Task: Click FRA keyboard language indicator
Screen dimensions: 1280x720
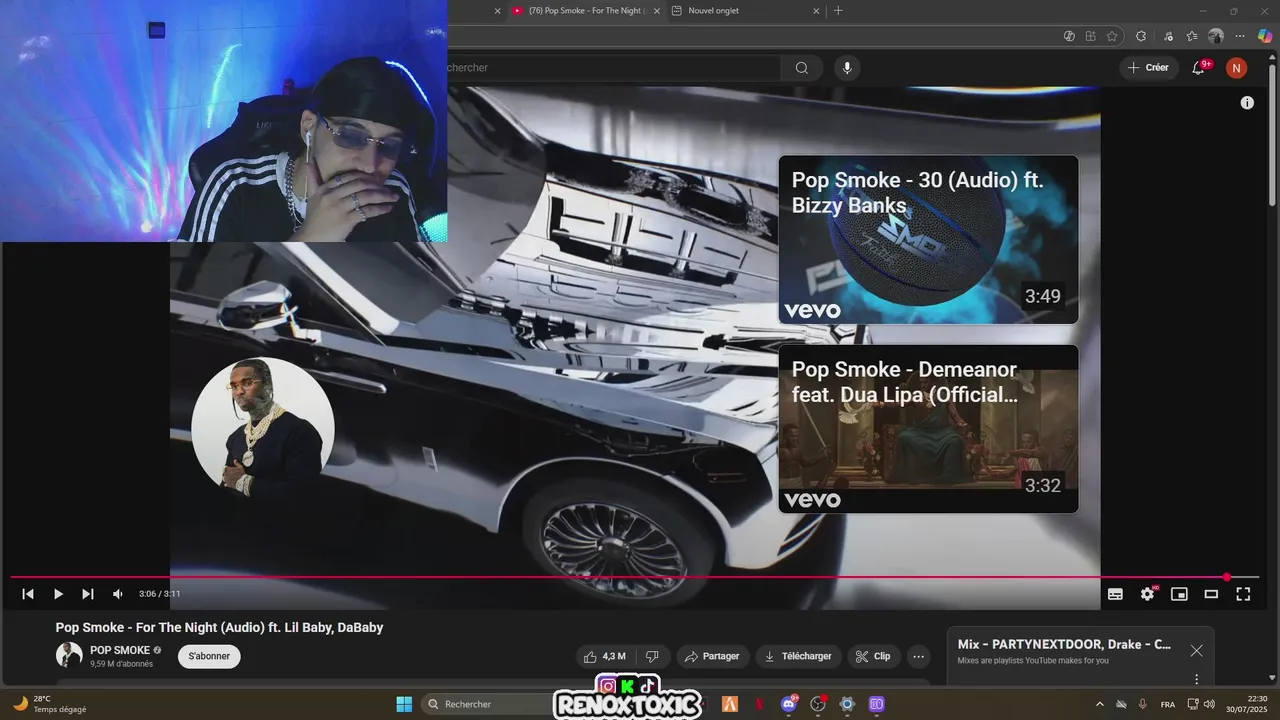Action: pyautogui.click(x=1167, y=704)
